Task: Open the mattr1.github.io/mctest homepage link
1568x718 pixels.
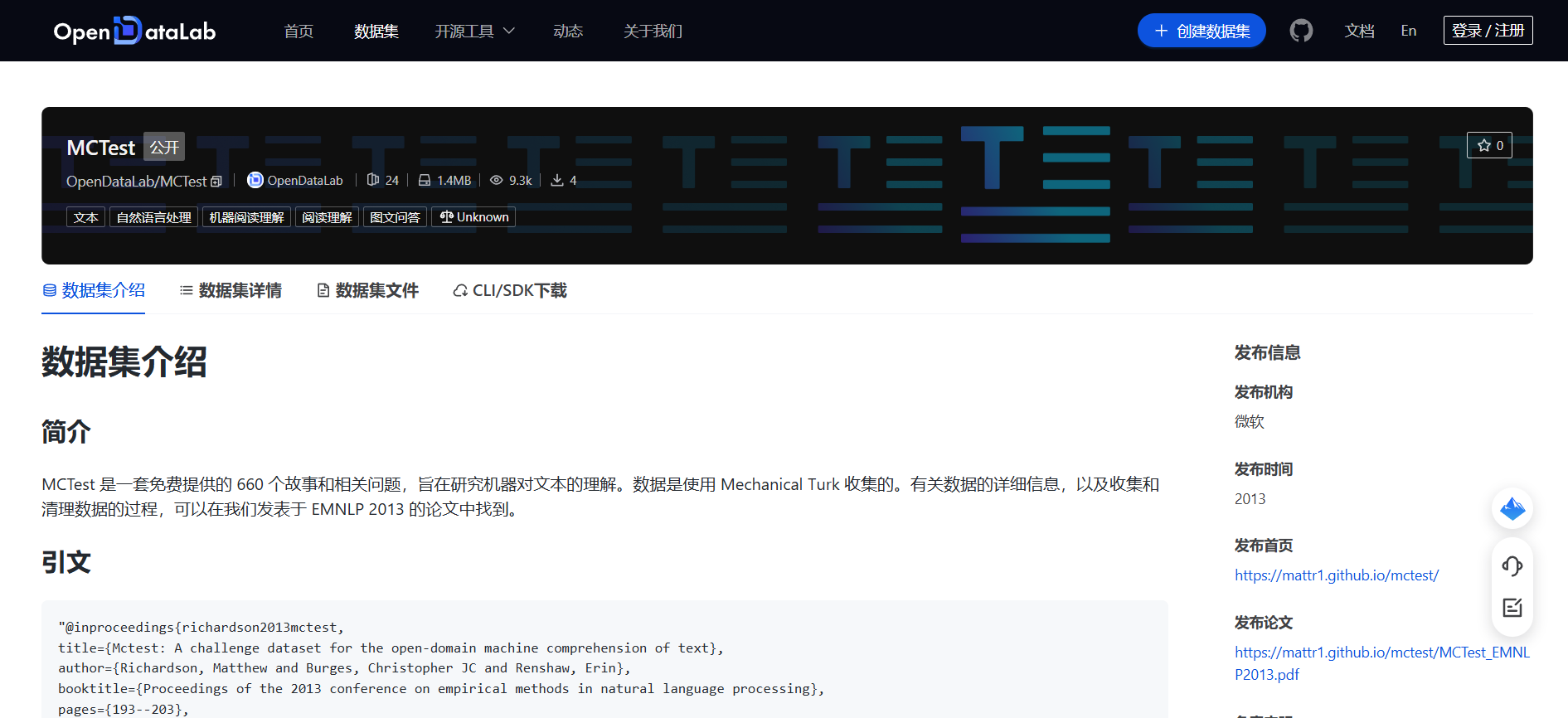Action: (x=1337, y=575)
